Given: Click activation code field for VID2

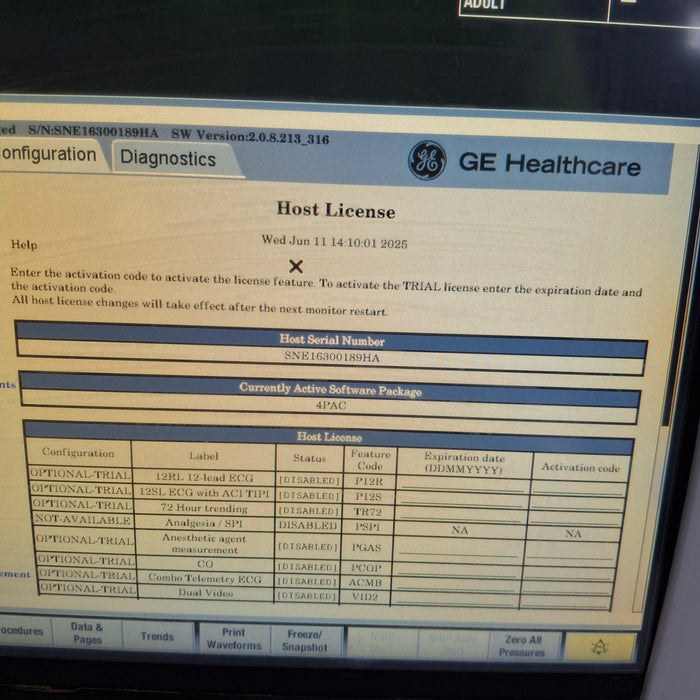Looking at the screenshot, I should 566,602.
